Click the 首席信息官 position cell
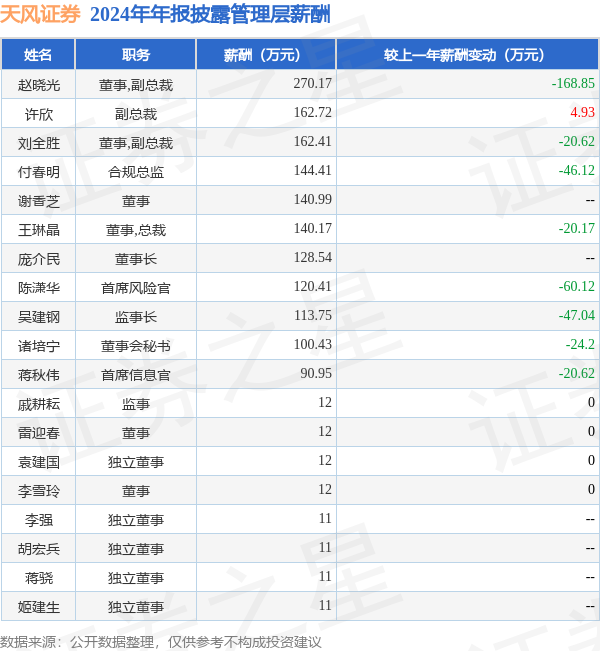The height and width of the screenshot is (651, 600). (x=136, y=375)
